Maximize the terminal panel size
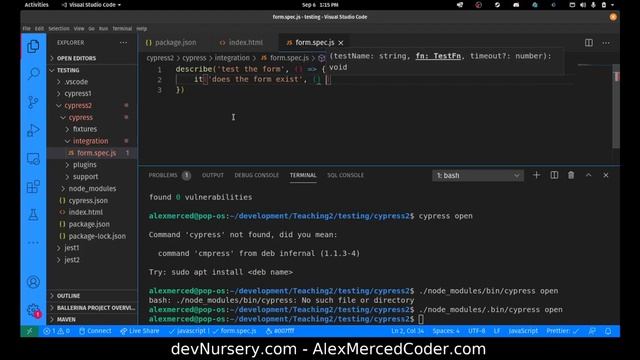 click(588, 175)
